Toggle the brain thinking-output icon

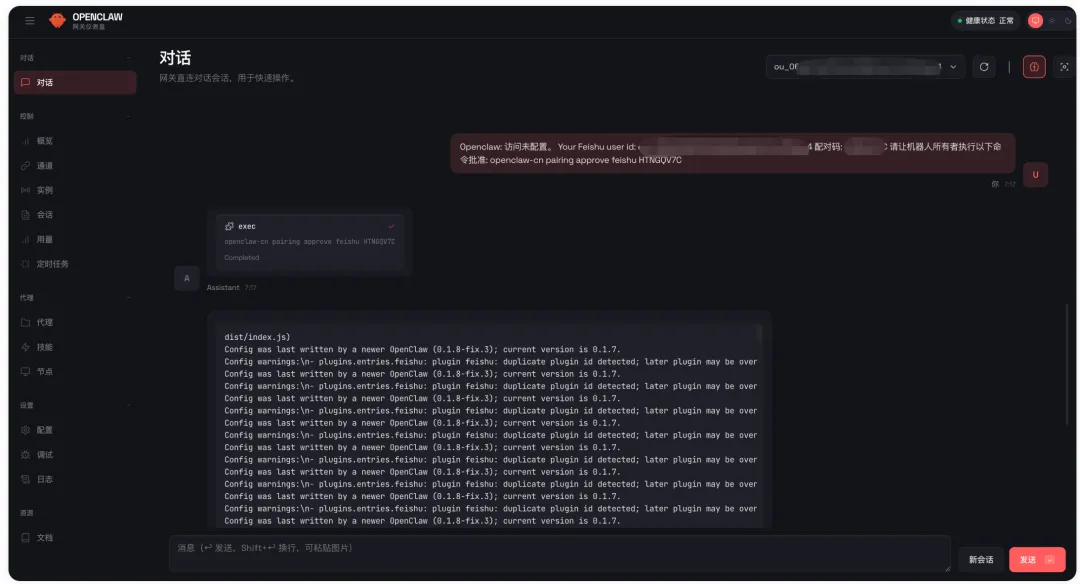tap(1034, 67)
